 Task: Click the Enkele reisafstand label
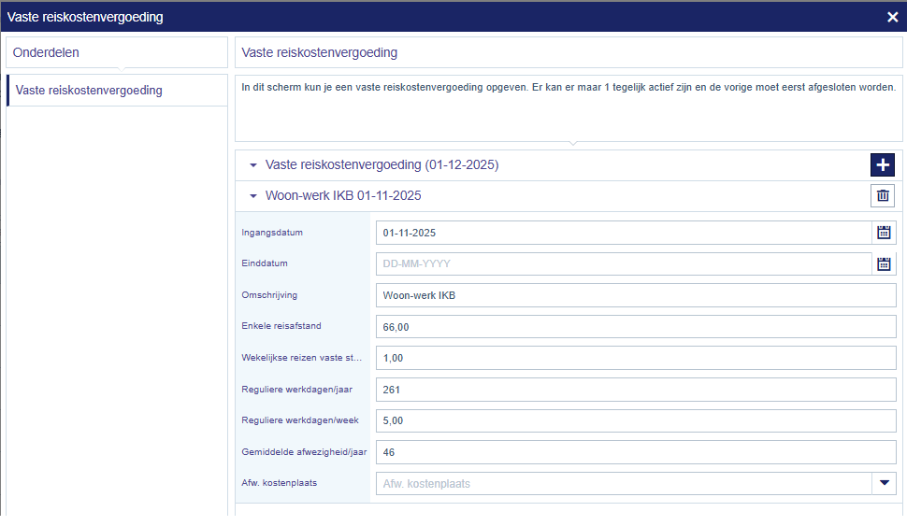pyautogui.click(x=281, y=326)
